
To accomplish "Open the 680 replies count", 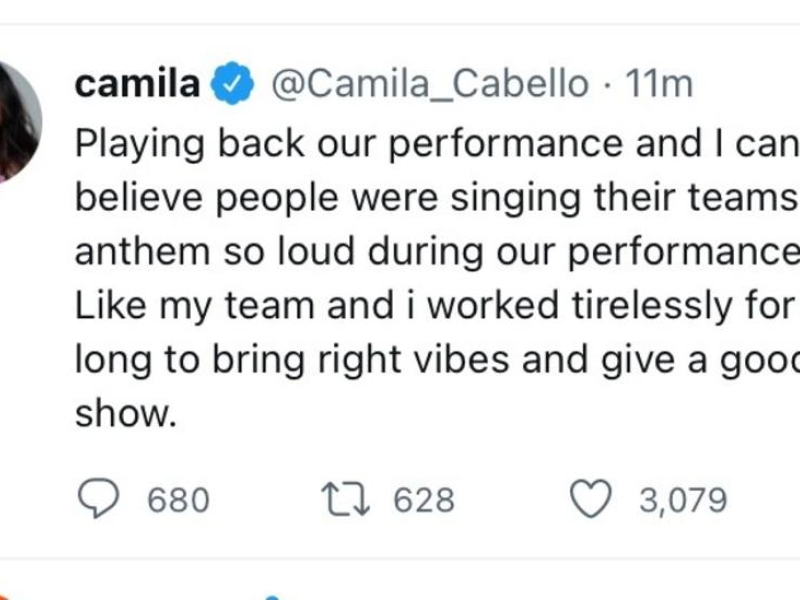I will click(179, 499).
